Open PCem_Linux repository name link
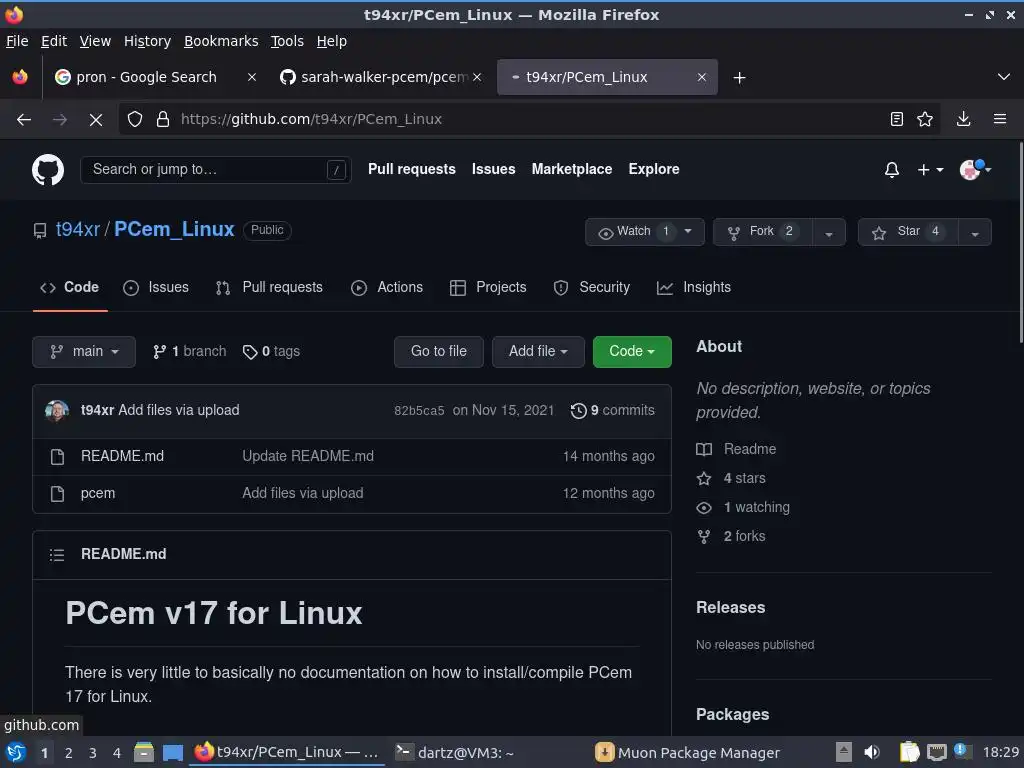 point(174,229)
